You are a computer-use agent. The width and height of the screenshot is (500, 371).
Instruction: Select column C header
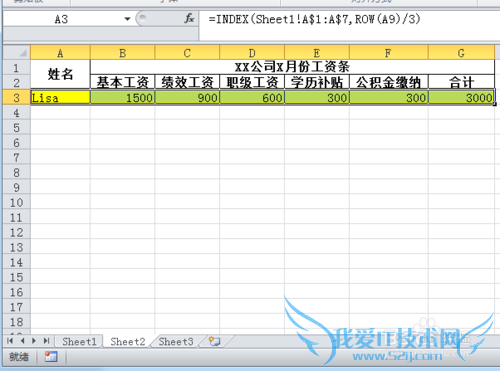[187, 53]
